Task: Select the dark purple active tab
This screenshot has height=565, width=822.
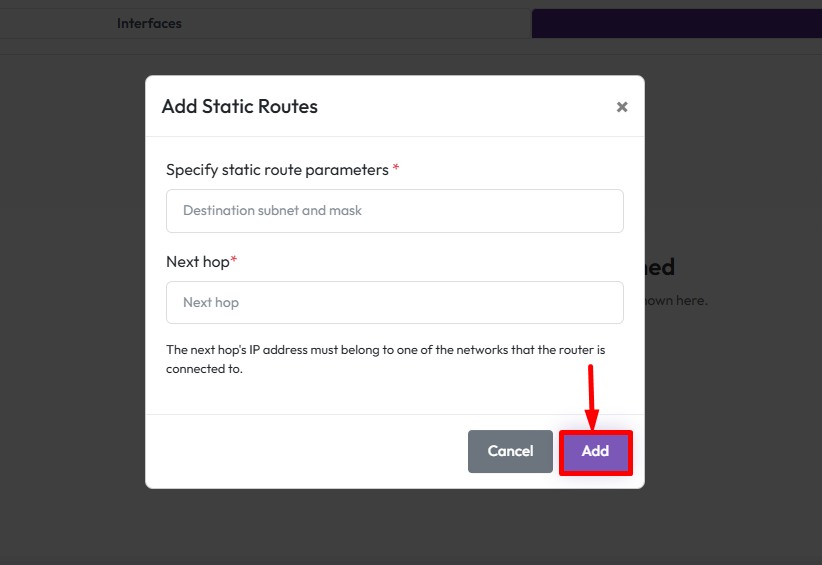Action: click(676, 23)
